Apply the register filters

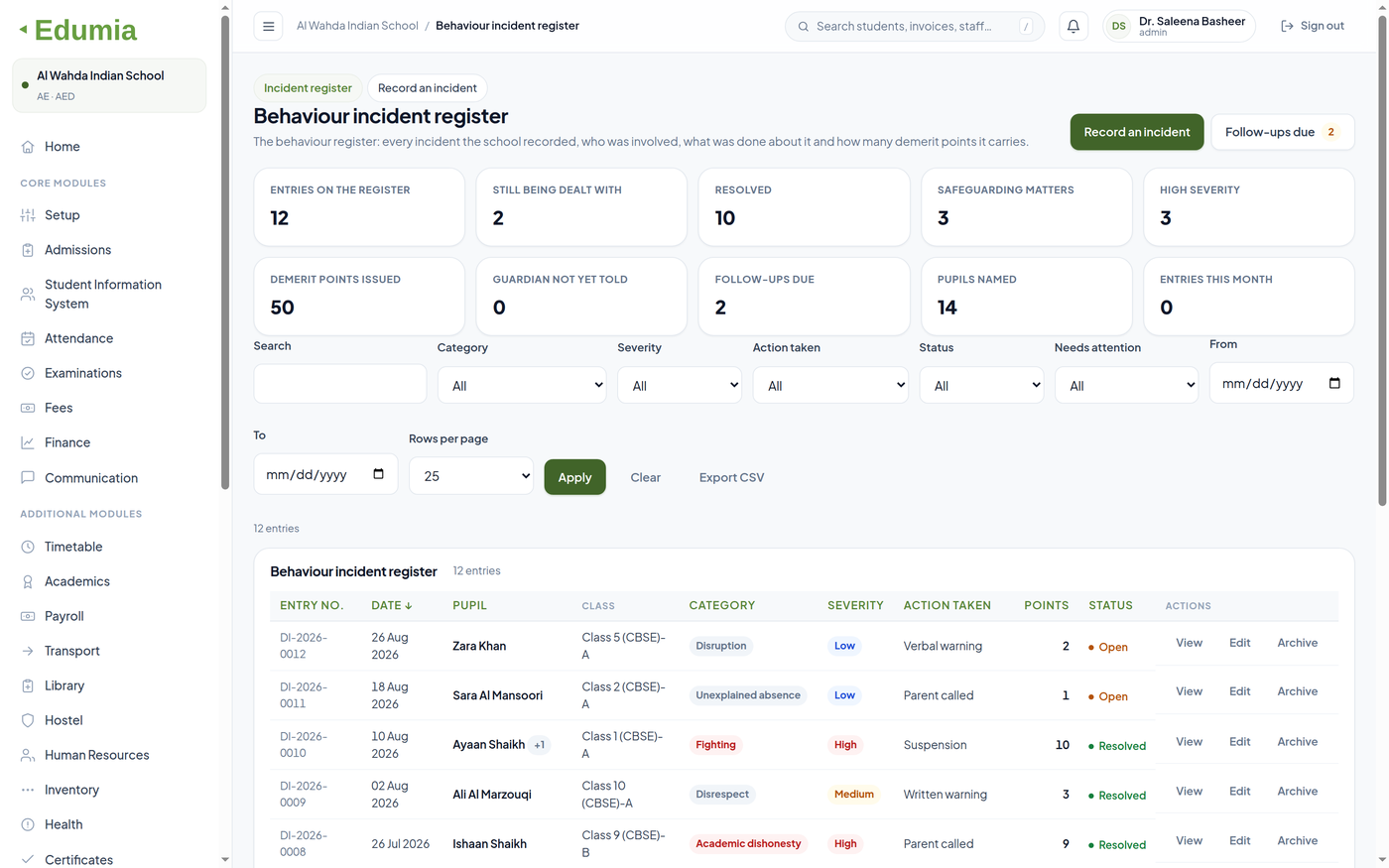(574, 477)
